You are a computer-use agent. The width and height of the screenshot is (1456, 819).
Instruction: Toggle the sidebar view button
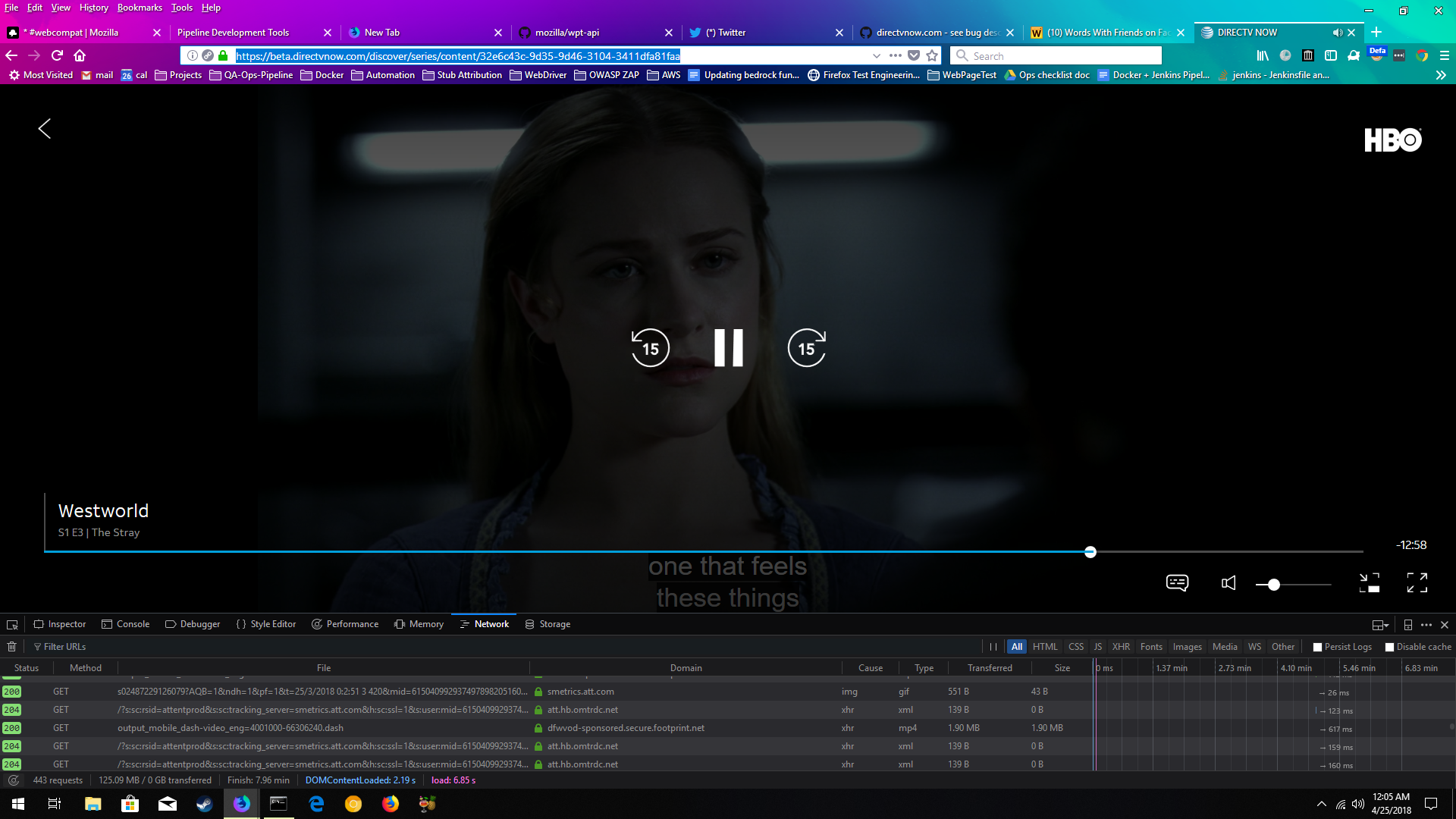1330,55
